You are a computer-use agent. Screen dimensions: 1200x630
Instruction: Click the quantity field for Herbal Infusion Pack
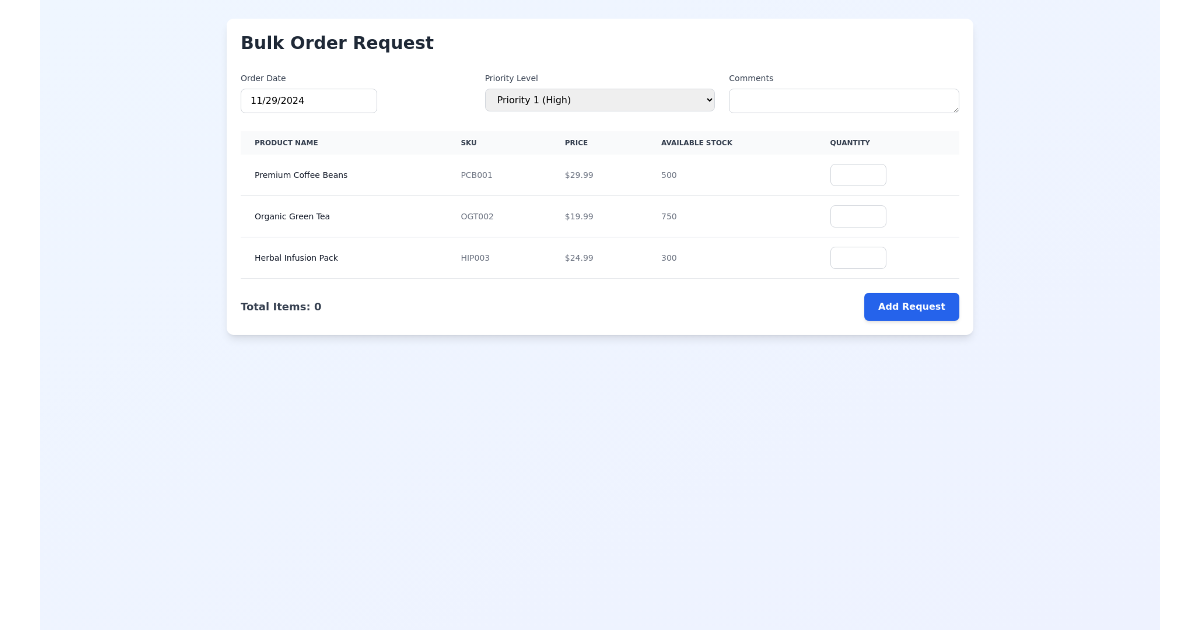tap(858, 257)
